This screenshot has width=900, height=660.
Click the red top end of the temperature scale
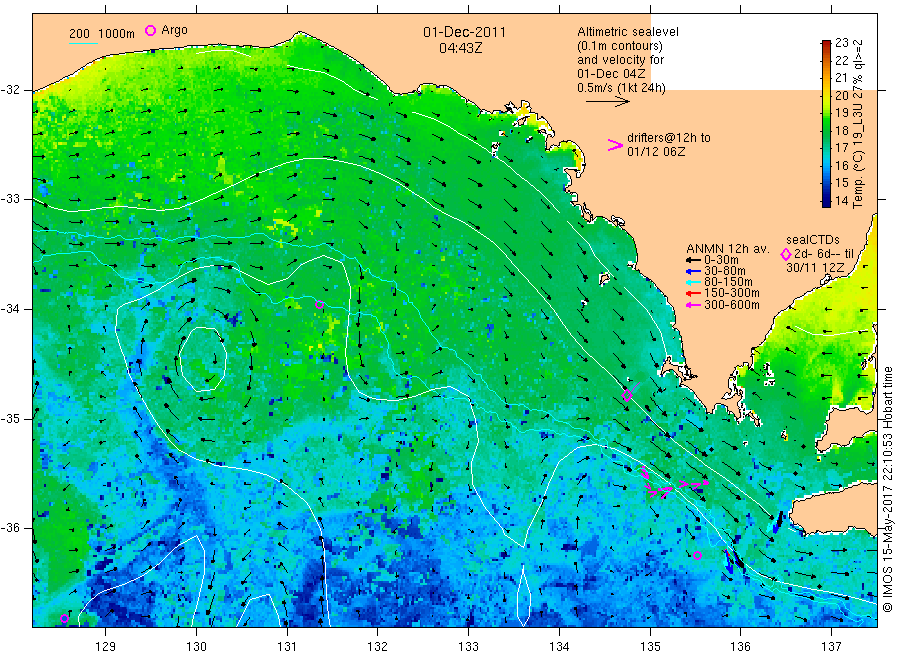(x=826, y=44)
